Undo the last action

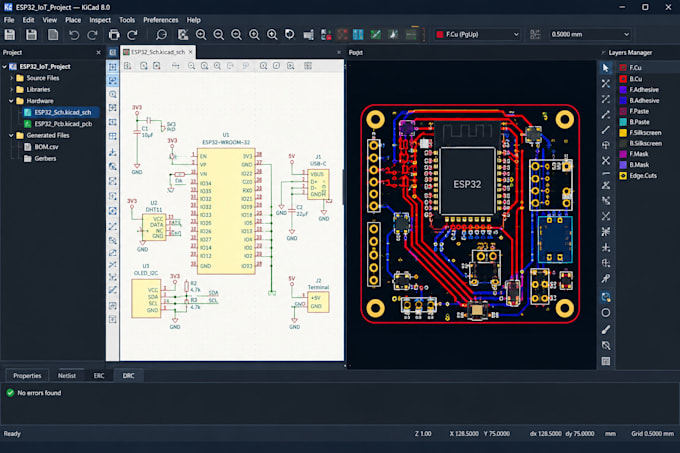[74, 35]
